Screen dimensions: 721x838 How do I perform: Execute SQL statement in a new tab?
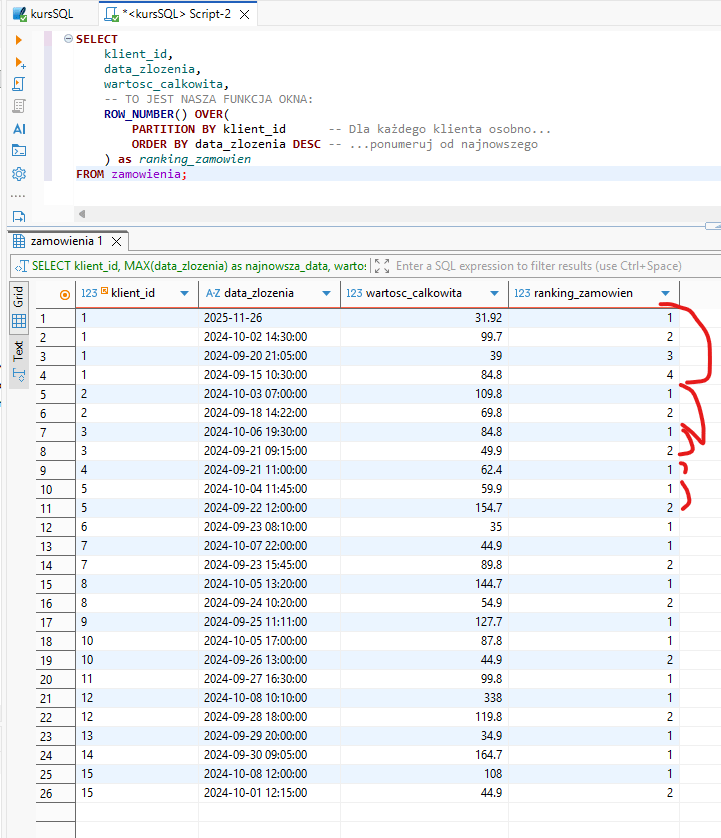pyautogui.click(x=19, y=62)
